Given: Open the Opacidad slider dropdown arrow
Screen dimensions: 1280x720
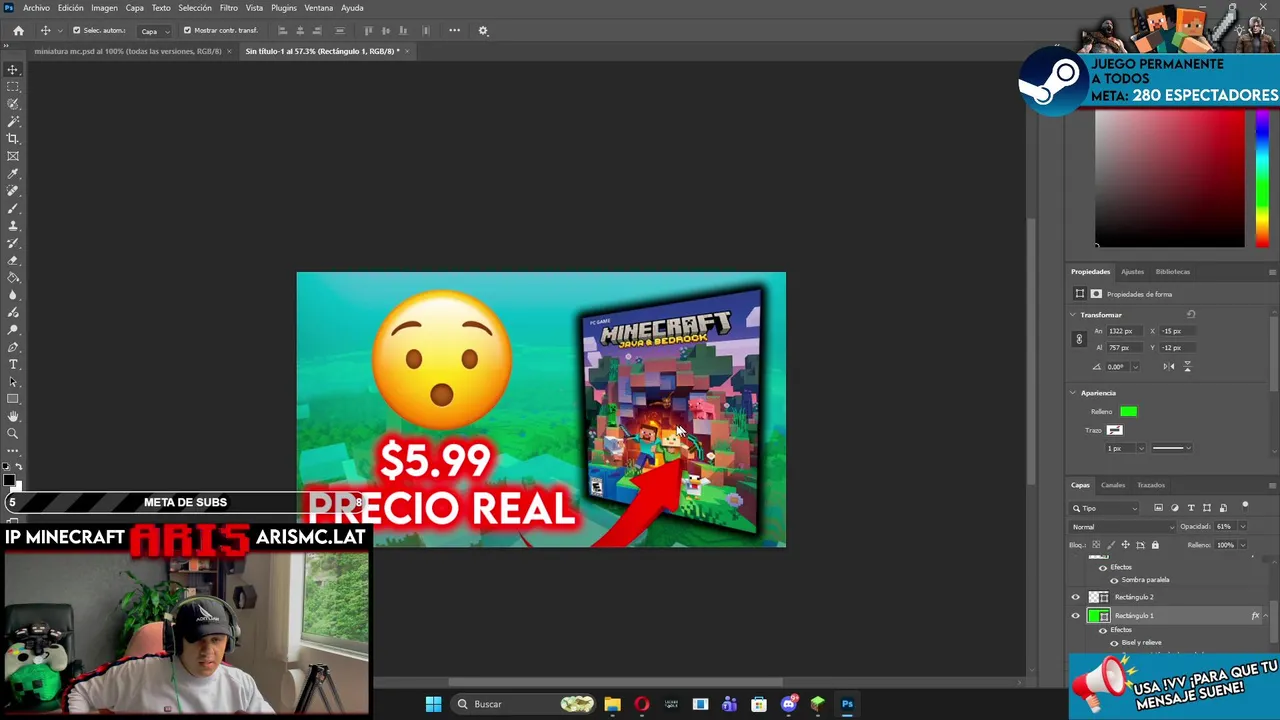Looking at the screenshot, I should click(1243, 527).
